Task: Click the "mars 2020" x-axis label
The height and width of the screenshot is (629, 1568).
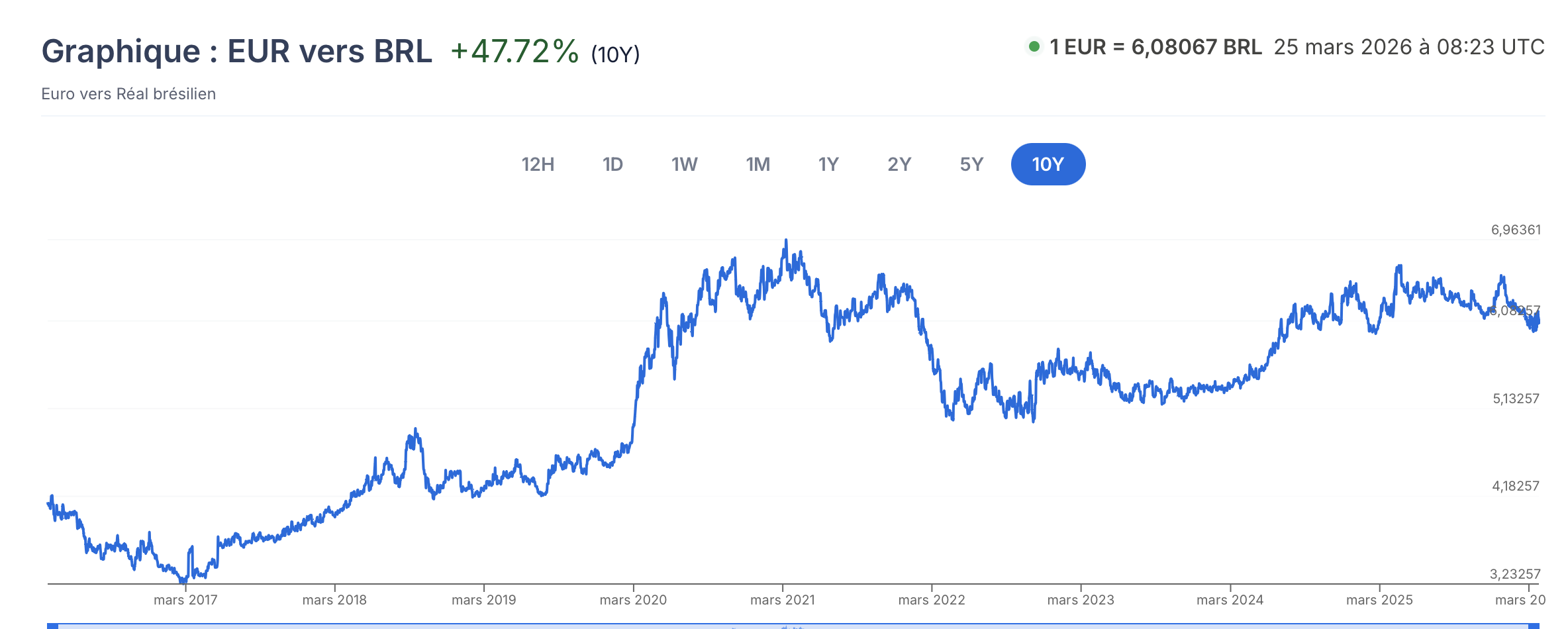Action: pos(633,600)
